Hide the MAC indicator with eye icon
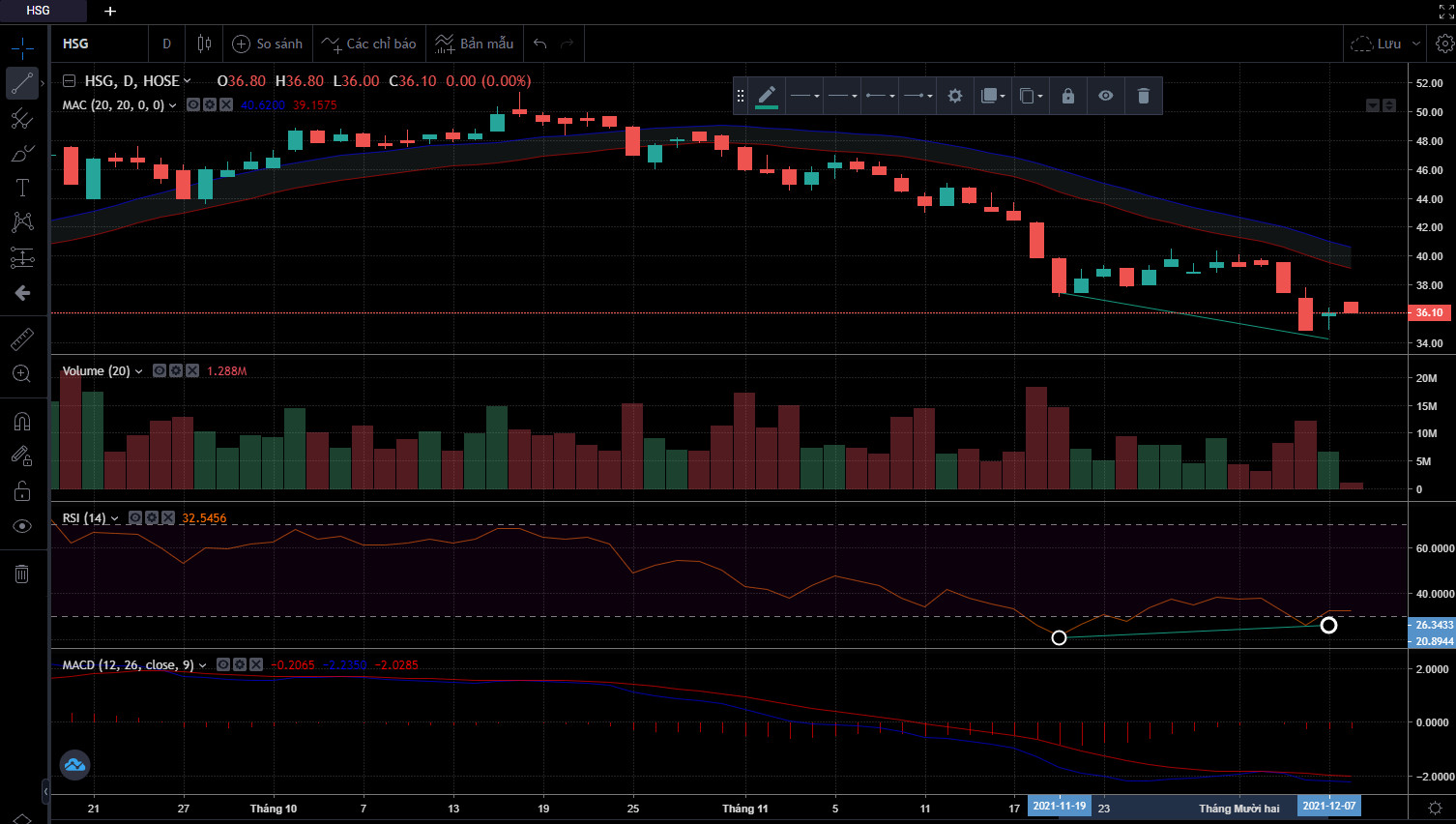Image resolution: width=1456 pixels, height=824 pixels. pos(193,104)
